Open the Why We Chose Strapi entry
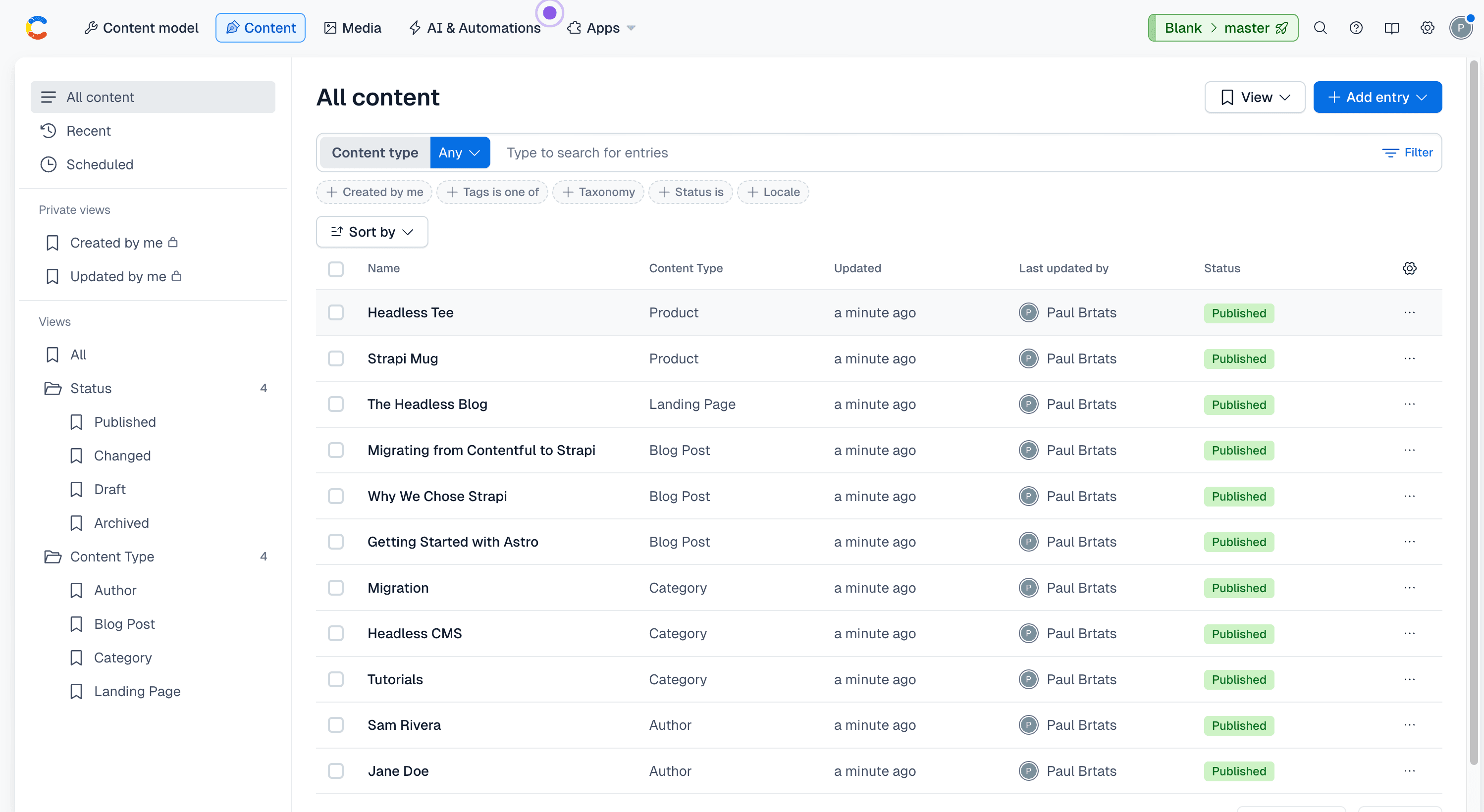Screen dimensions: 1484x812 [437, 497]
